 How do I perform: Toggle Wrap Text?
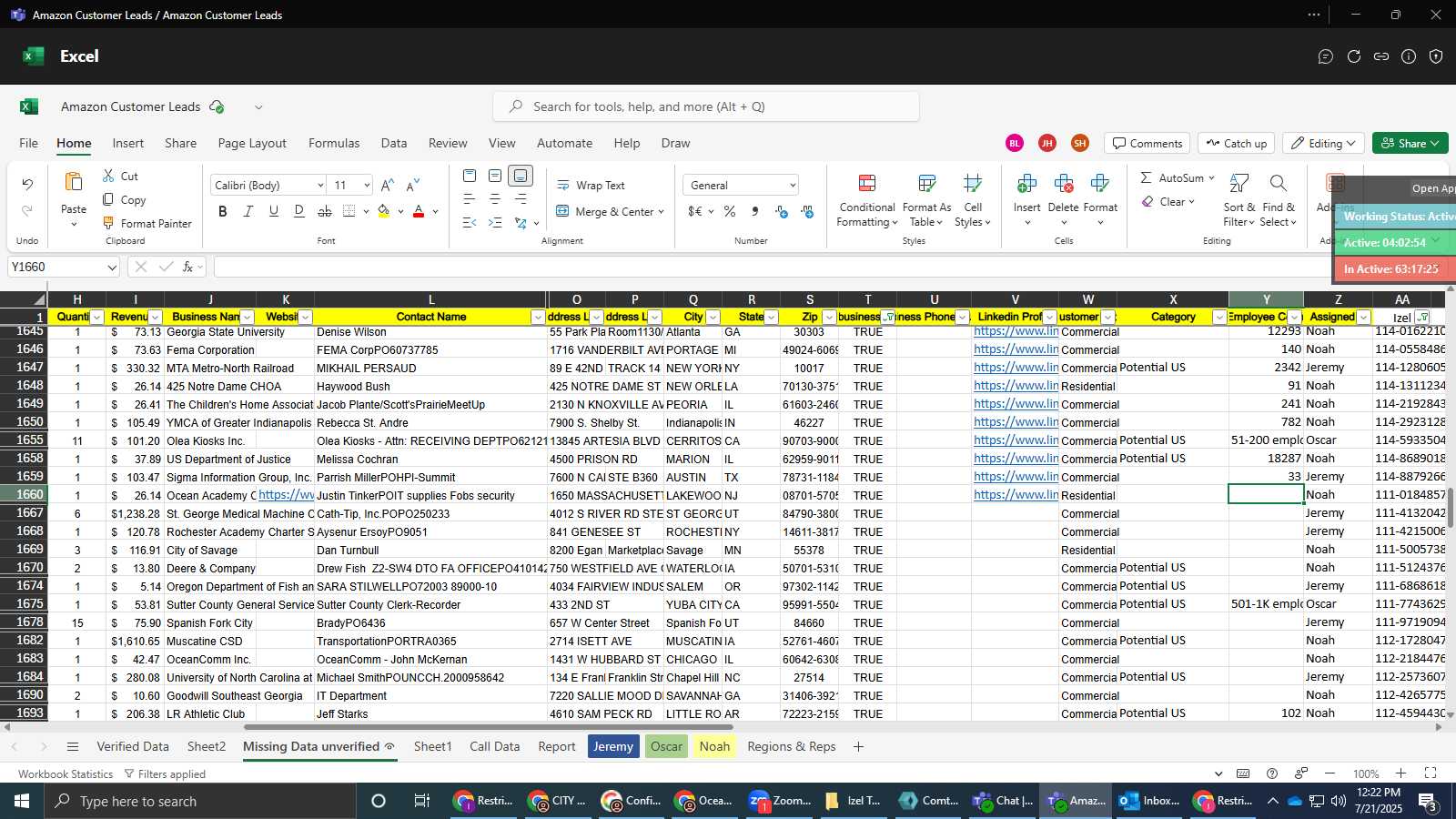pos(591,186)
